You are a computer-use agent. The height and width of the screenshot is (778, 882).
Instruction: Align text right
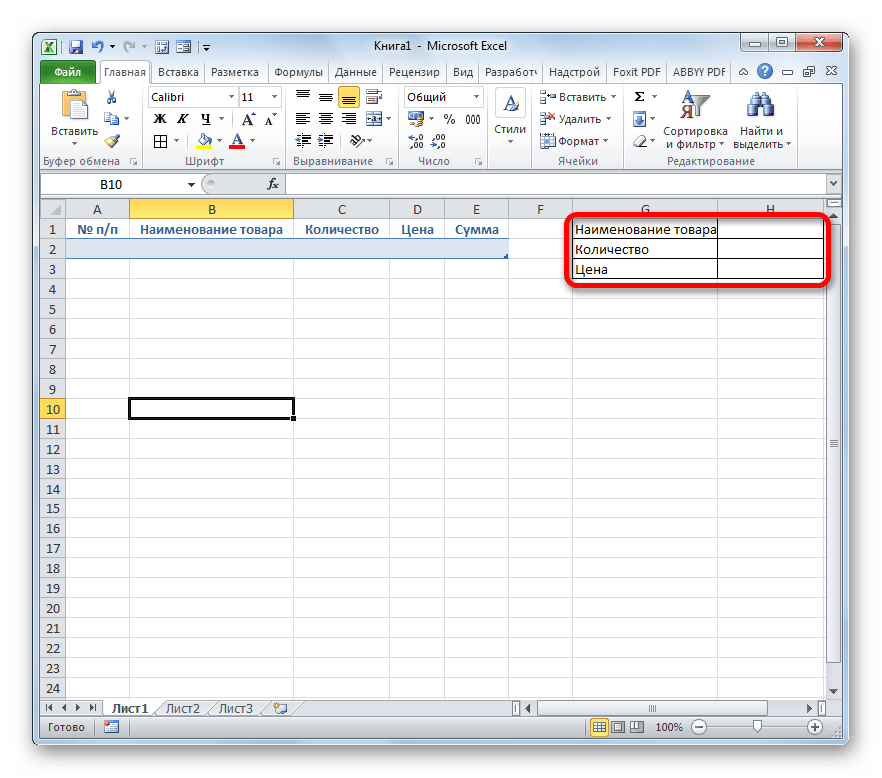point(349,119)
